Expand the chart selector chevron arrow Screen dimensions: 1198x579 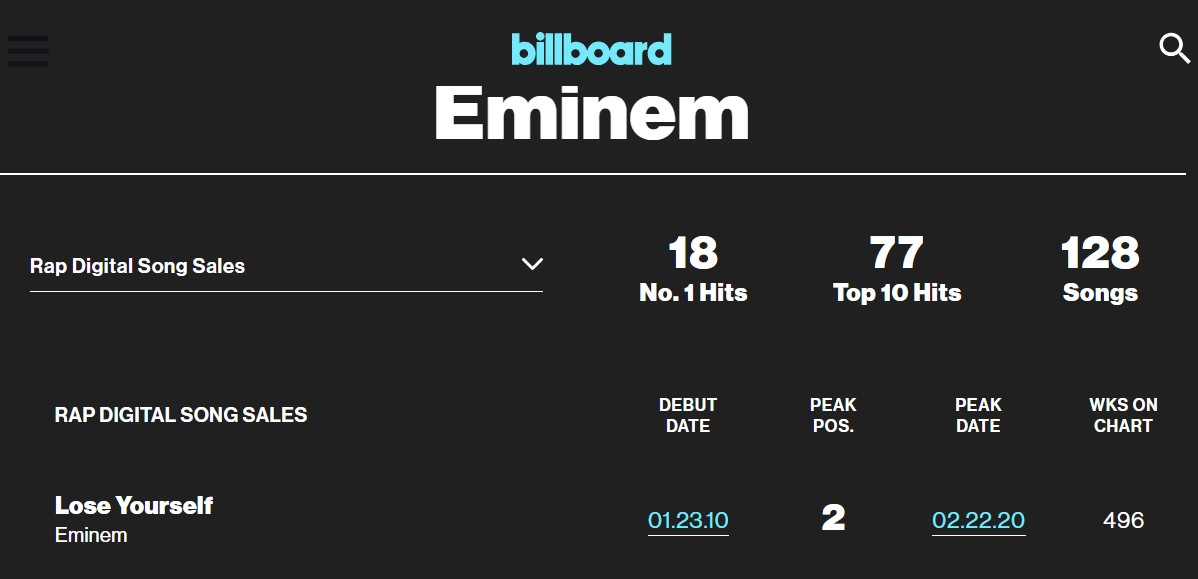(x=532, y=264)
